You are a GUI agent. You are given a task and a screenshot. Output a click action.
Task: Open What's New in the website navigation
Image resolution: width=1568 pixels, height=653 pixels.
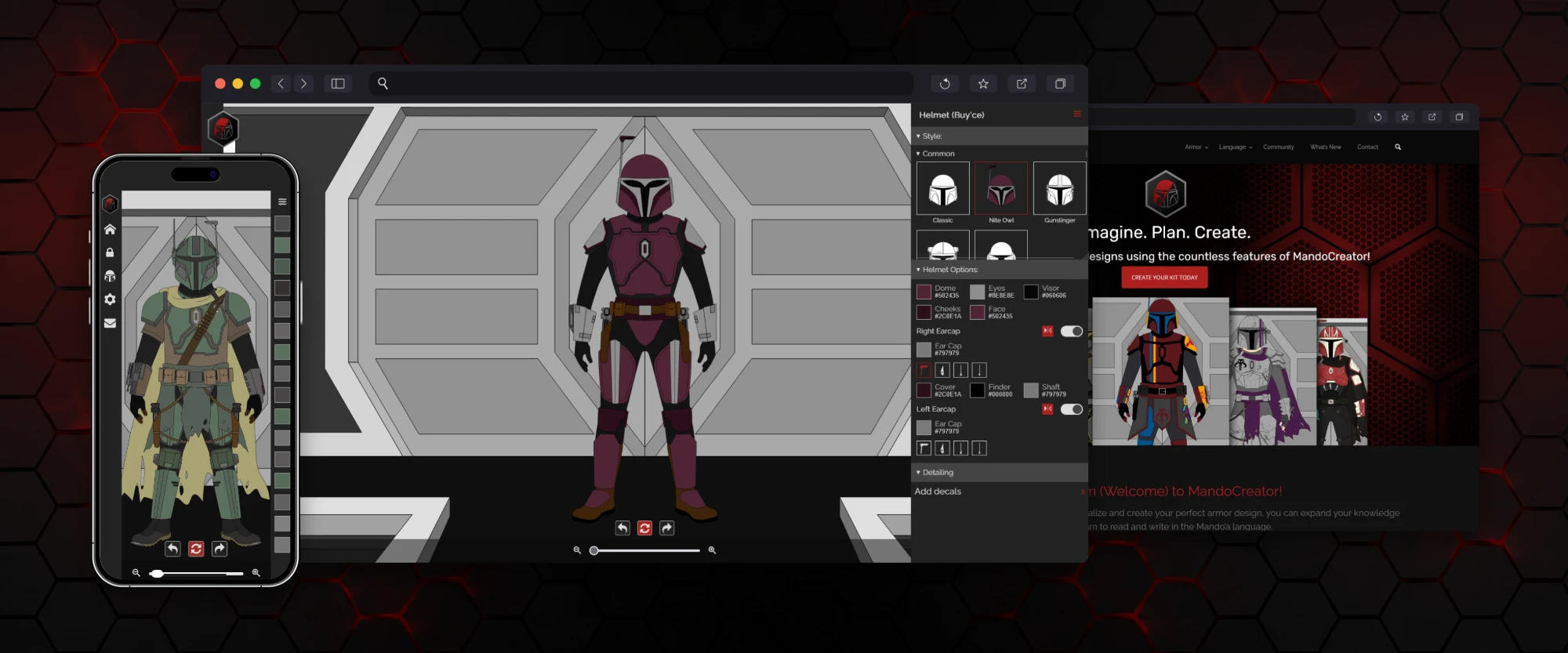coord(1326,147)
